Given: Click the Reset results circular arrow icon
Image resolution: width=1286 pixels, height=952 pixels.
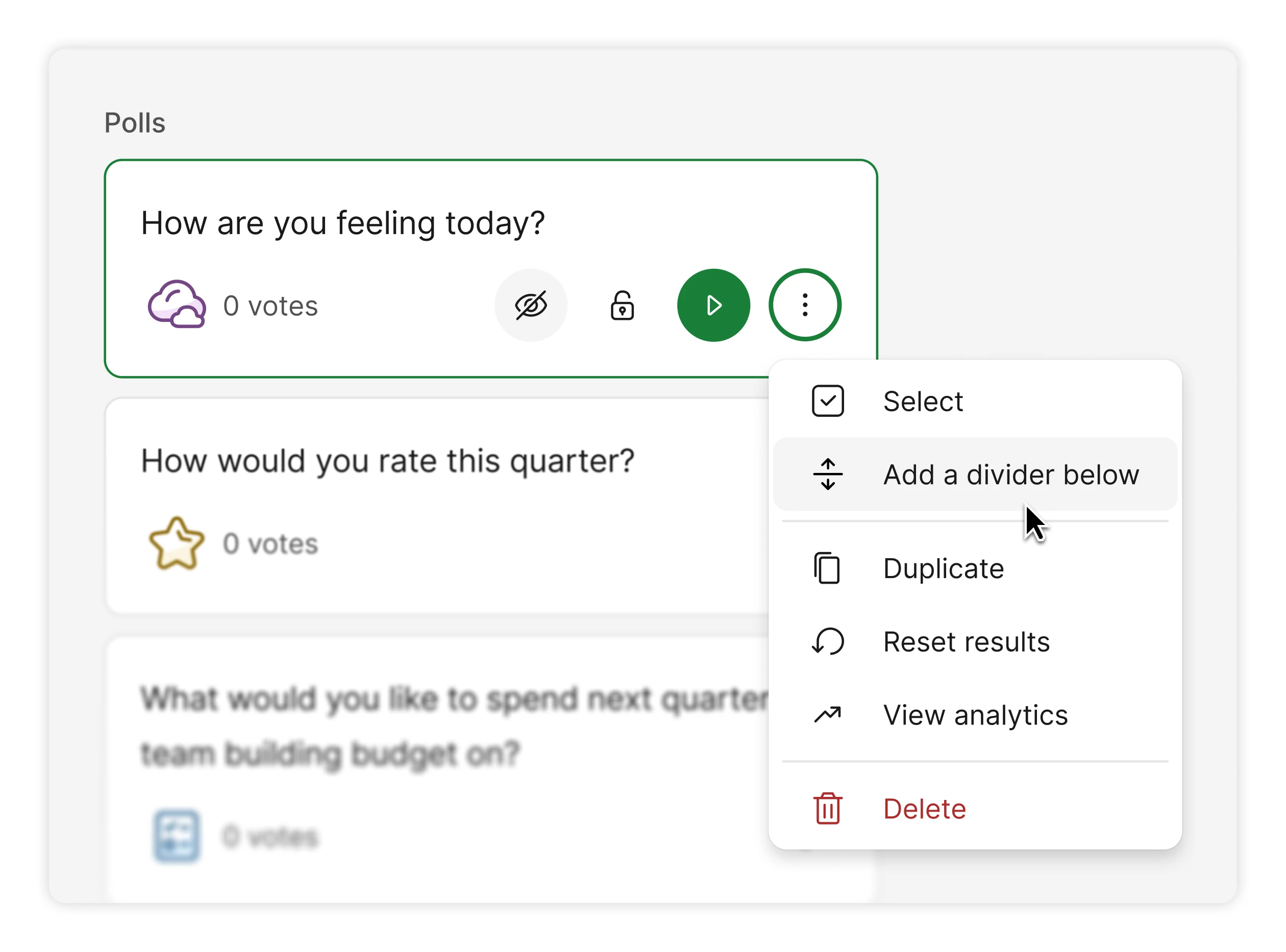Looking at the screenshot, I should (x=828, y=642).
